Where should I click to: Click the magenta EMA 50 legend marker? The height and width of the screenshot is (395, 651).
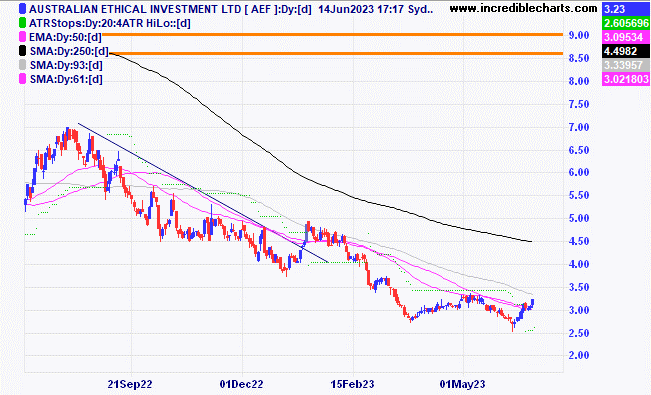pos(22,37)
